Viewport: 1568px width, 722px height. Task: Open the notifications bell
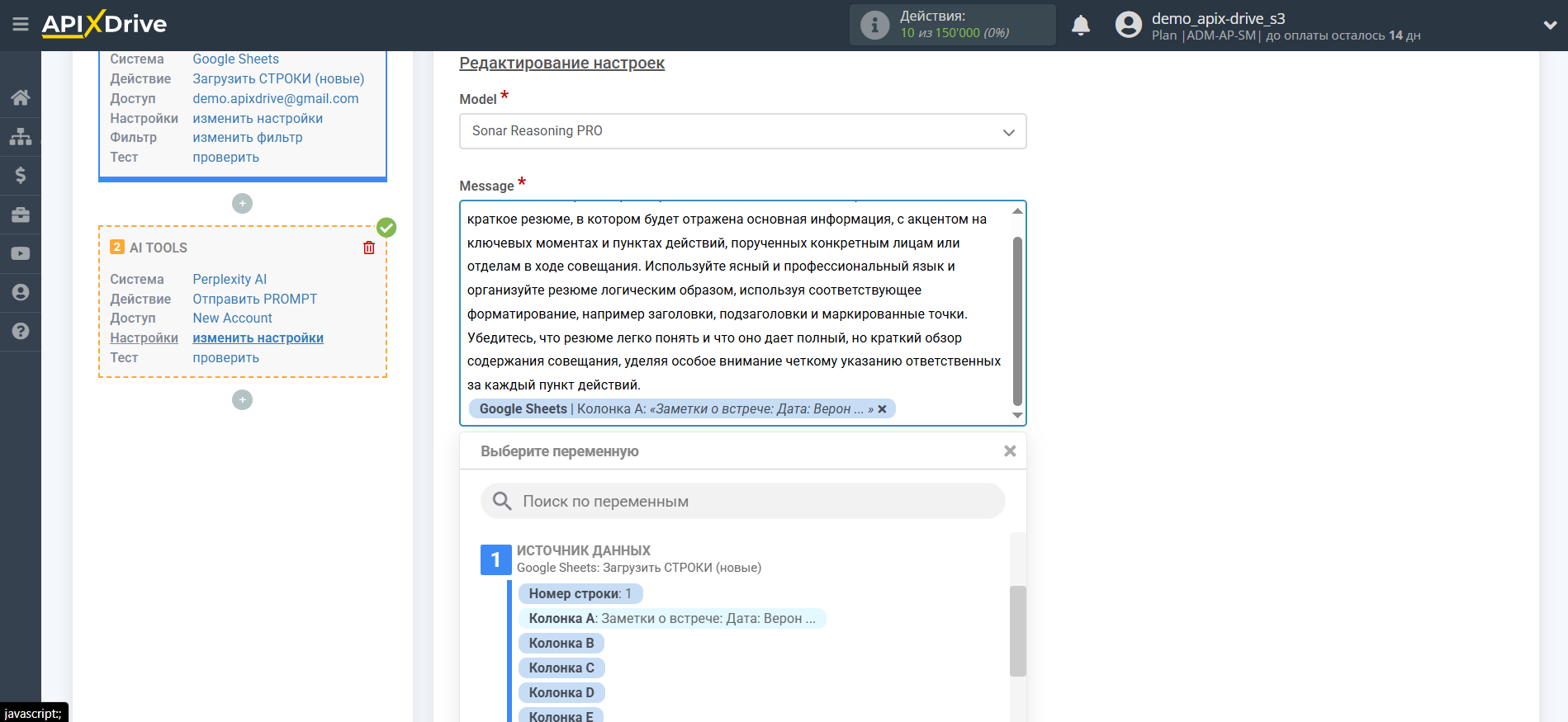point(1080,26)
